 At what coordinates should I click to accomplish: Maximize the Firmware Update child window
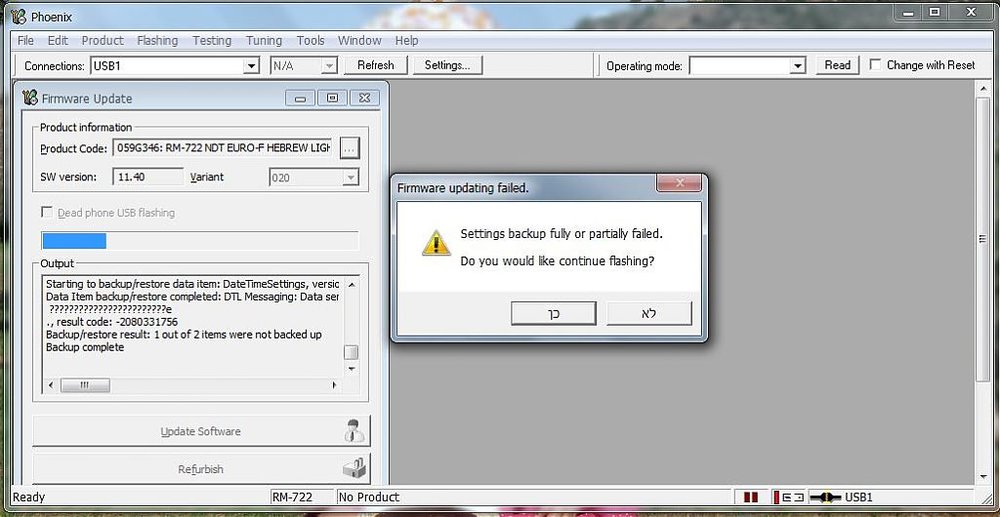tap(332, 98)
